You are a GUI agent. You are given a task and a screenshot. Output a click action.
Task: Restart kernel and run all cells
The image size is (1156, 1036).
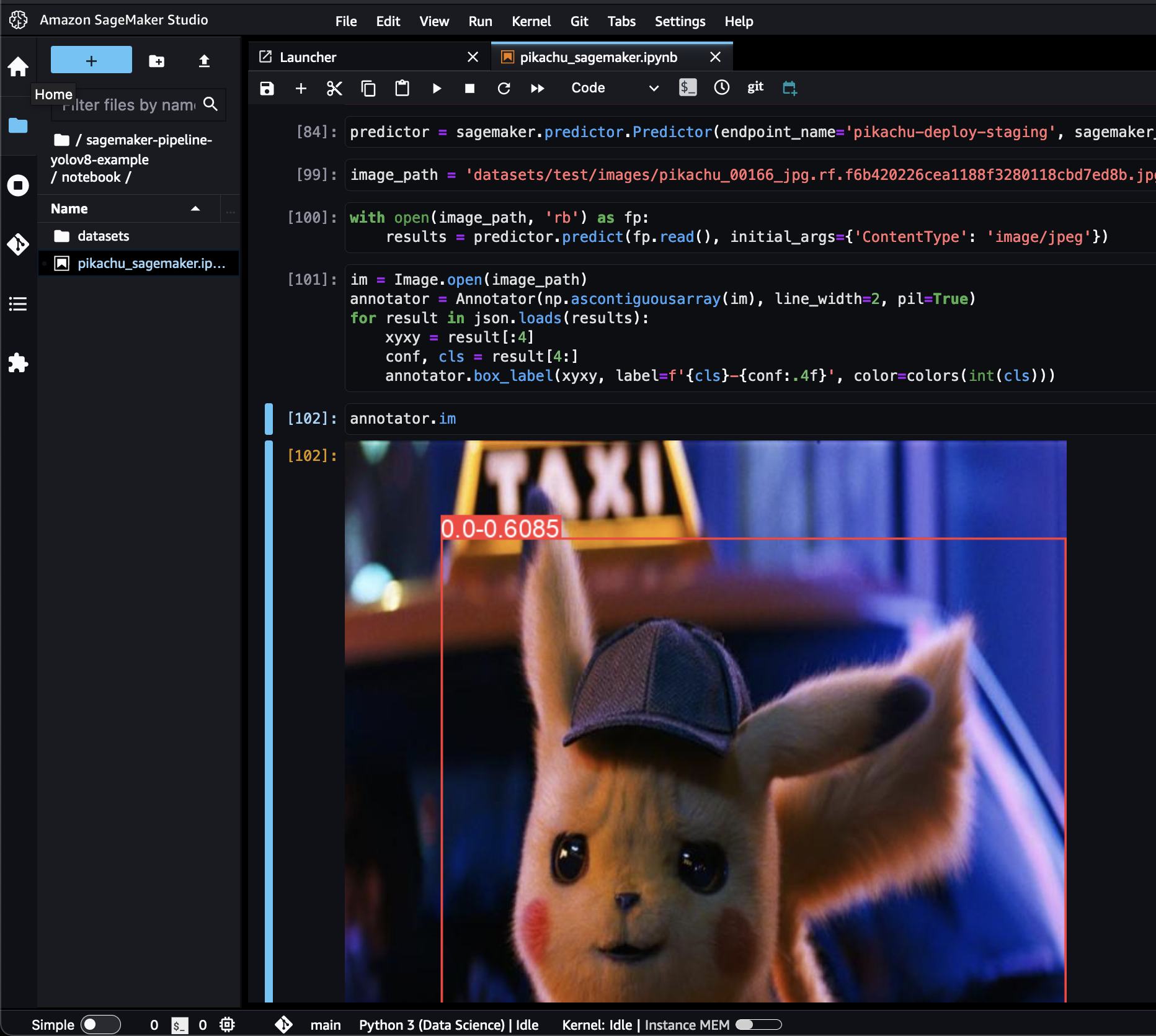click(x=538, y=88)
